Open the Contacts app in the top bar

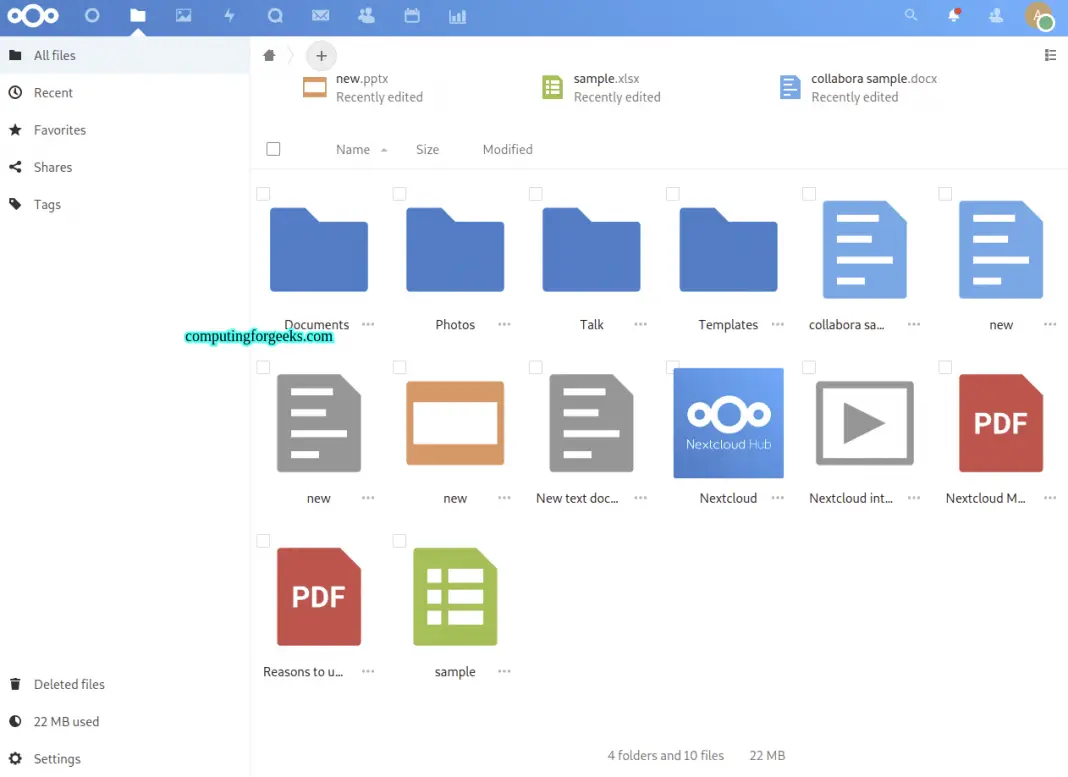(x=365, y=16)
